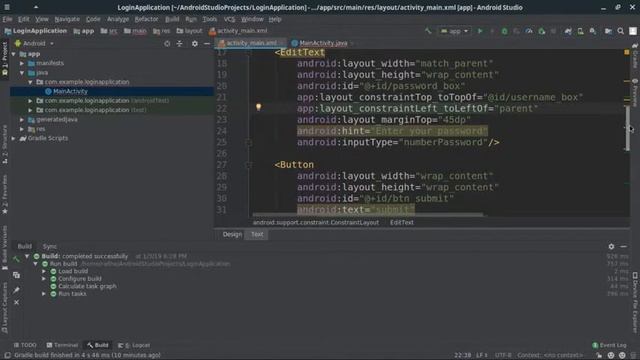Open the File menu
This screenshot has width=640, height=360.
pos(7,19)
